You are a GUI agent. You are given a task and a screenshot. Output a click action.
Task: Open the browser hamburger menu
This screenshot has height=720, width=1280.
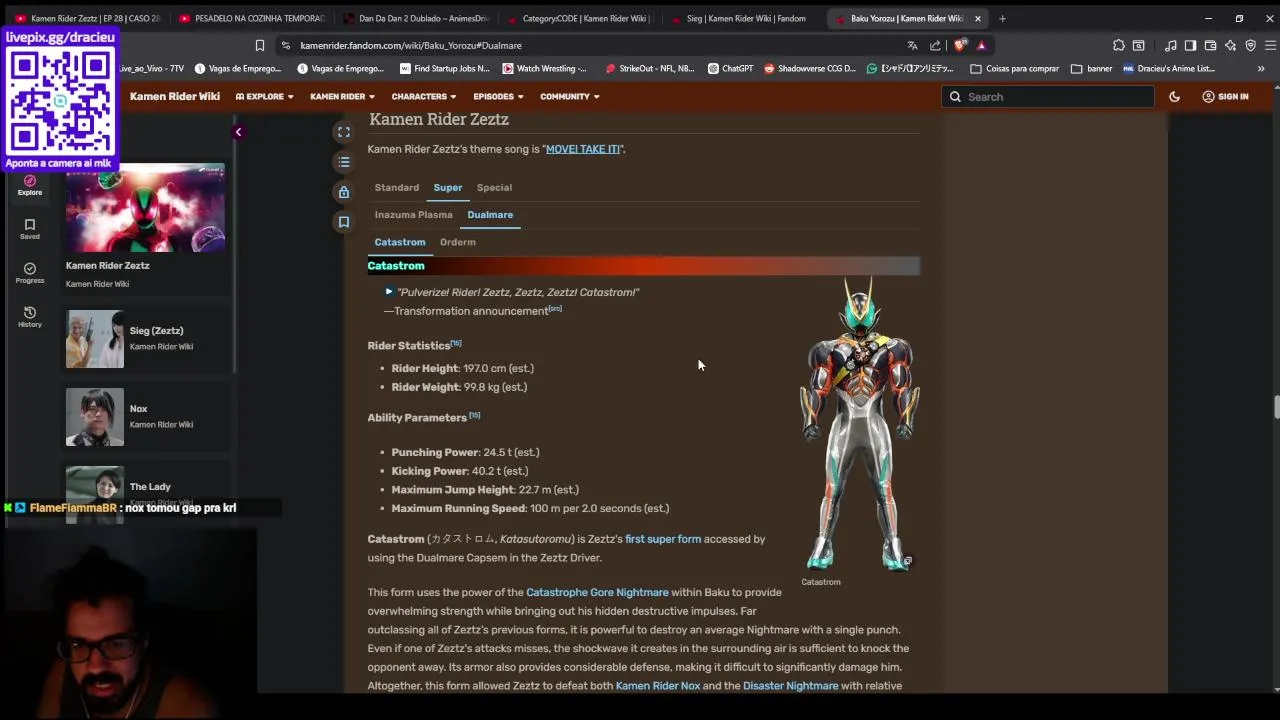[1271, 45]
